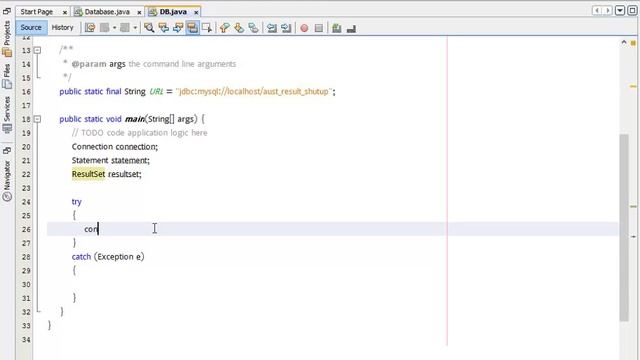The image size is (640, 360).
Task: Select the DB.java tab
Action: click(x=173, y=12)
